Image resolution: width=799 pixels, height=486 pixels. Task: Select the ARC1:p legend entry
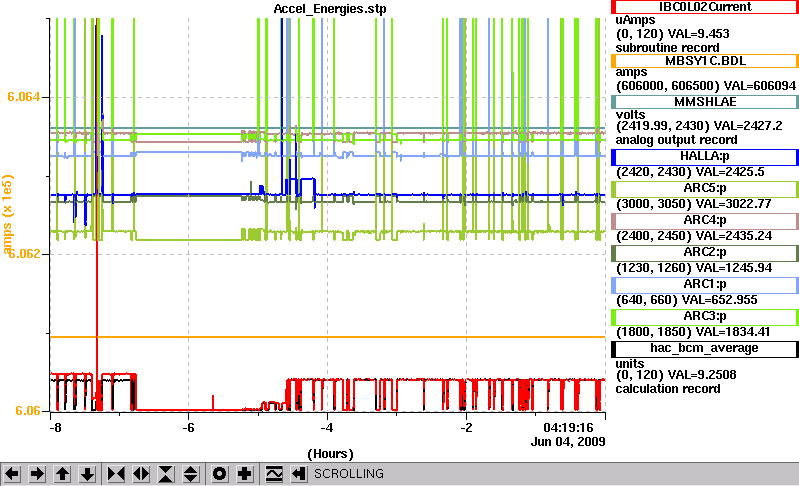[x=705, y=285]
